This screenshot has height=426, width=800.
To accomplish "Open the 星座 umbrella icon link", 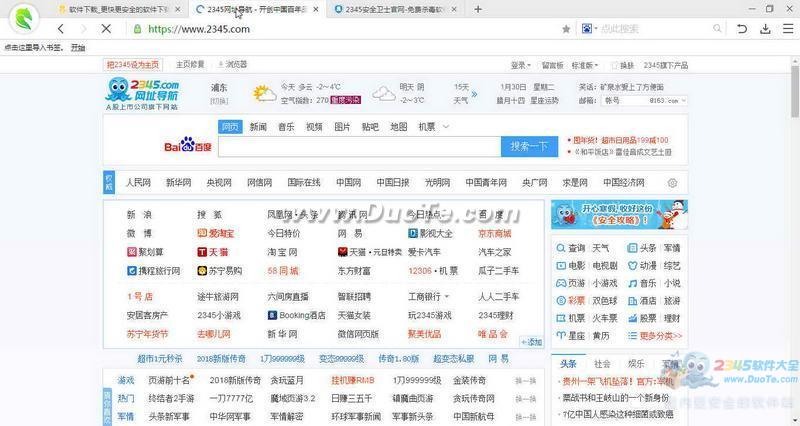I will pos(561,336).
